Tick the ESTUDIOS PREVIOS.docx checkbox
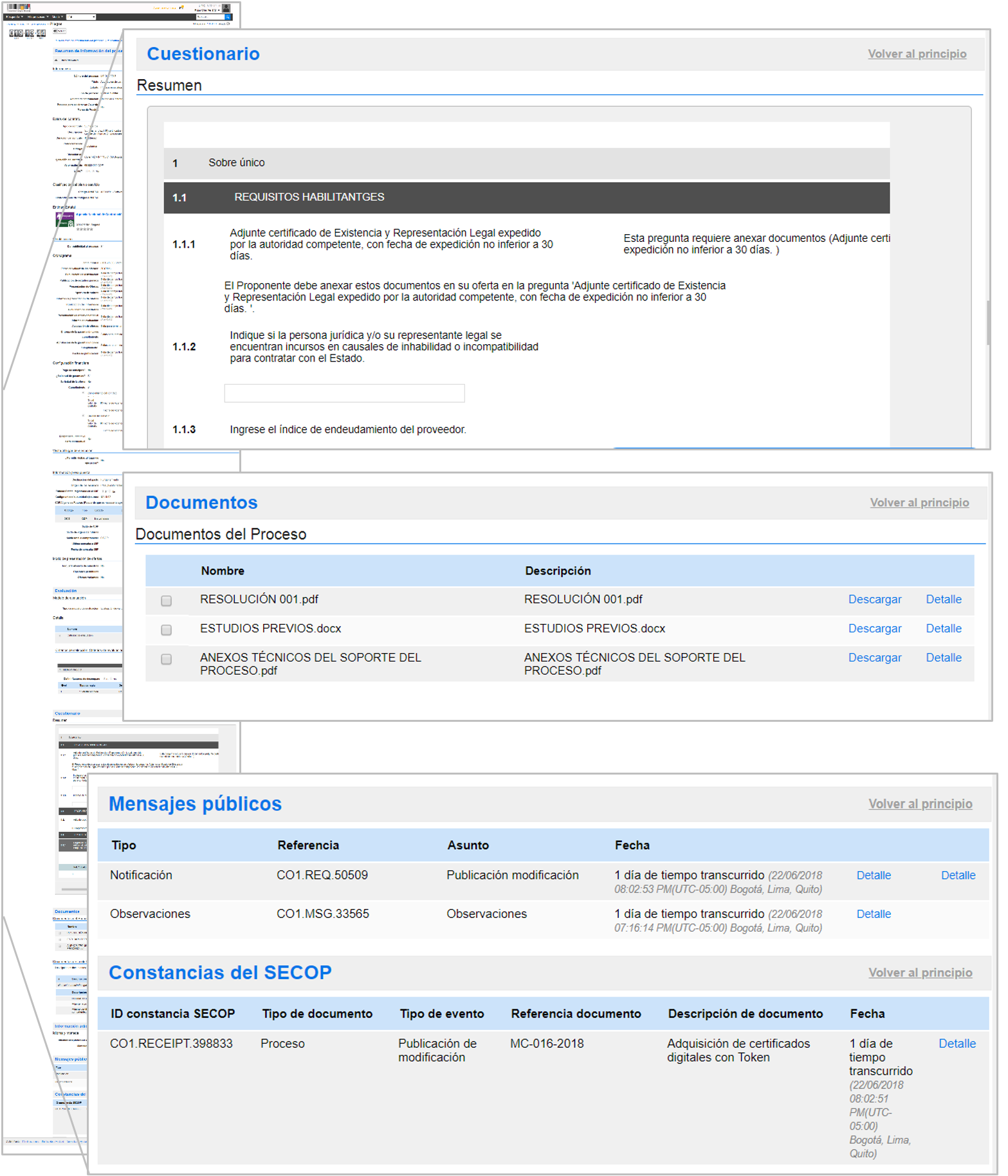 click(x=167, y=630)
